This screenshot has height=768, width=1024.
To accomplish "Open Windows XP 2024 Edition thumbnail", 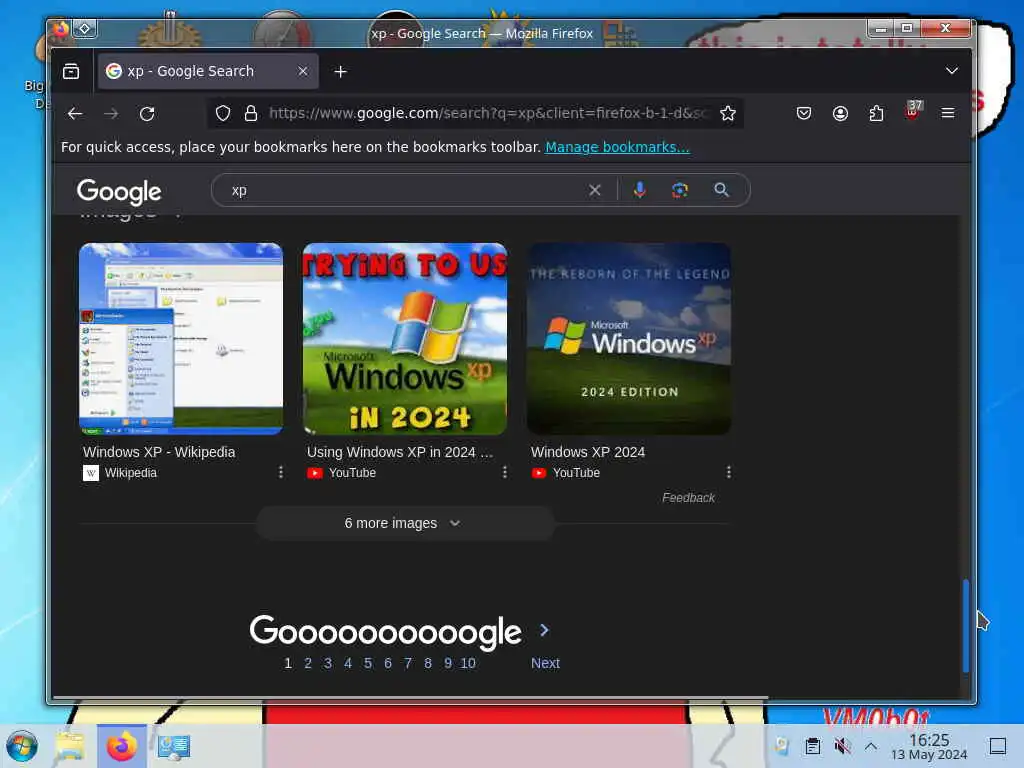I will click(629, 339).
